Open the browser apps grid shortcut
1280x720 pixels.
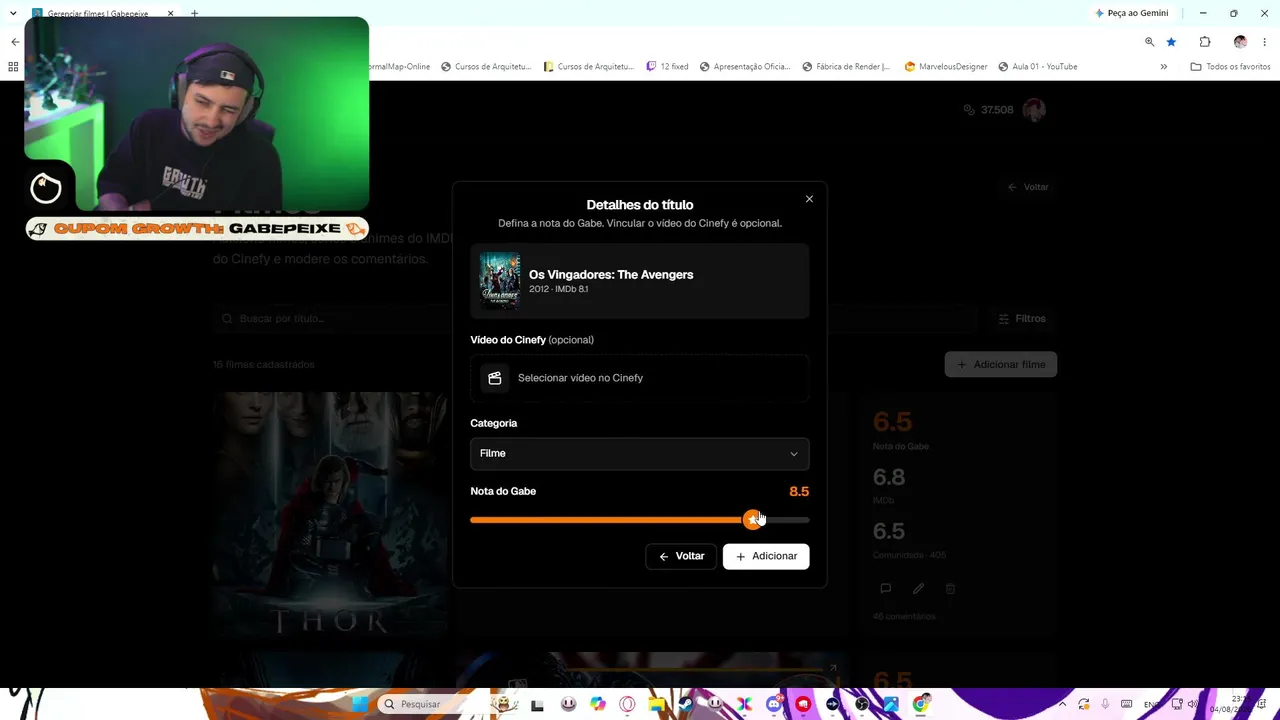pyautogui.click(x=13, y=67)
